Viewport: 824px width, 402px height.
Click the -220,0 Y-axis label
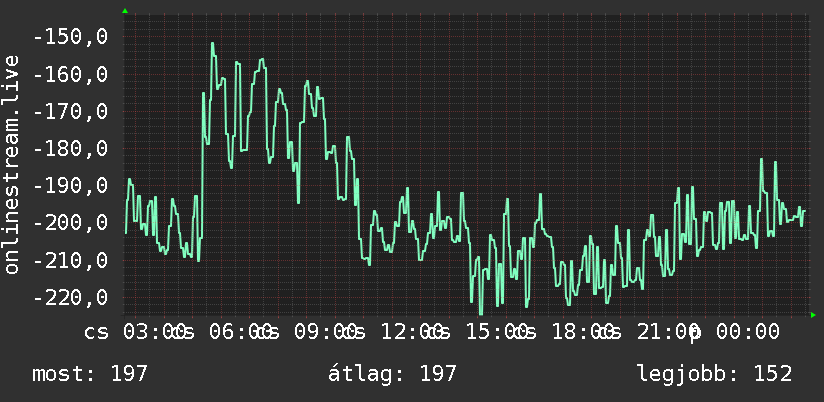pos(70,297)
